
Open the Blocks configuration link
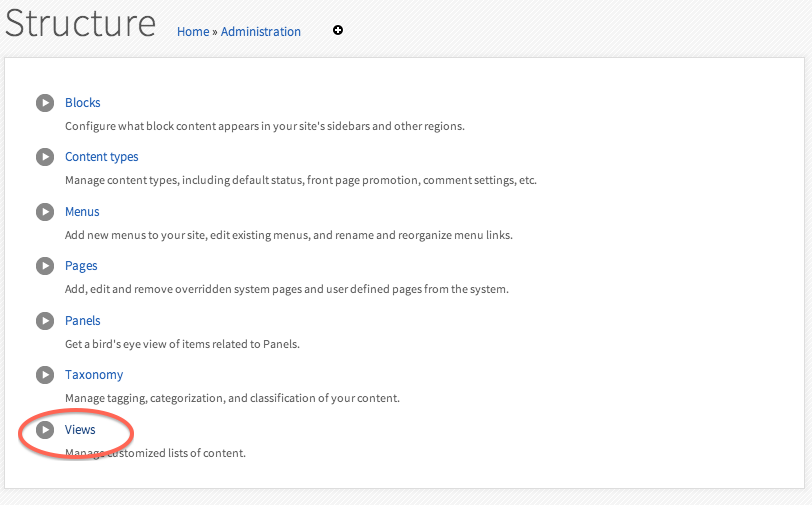83,103
